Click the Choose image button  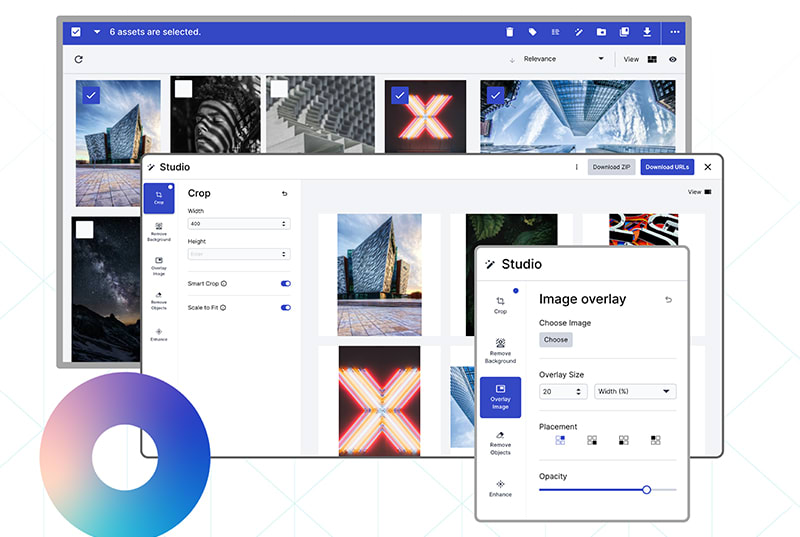[556, 340]
